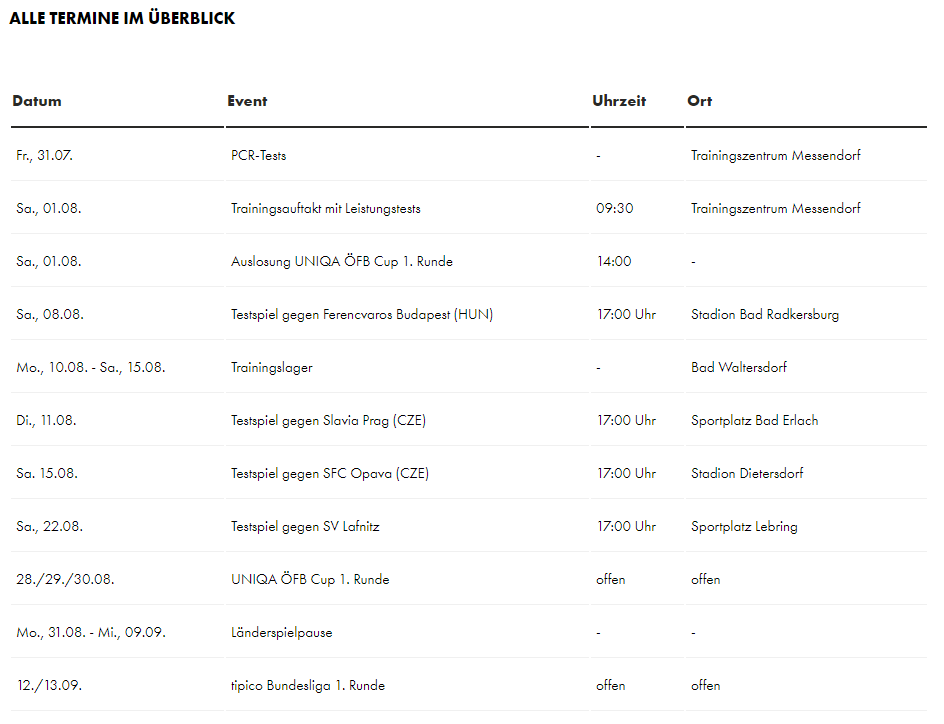Click the Datum column header

[x=37, y=101]
